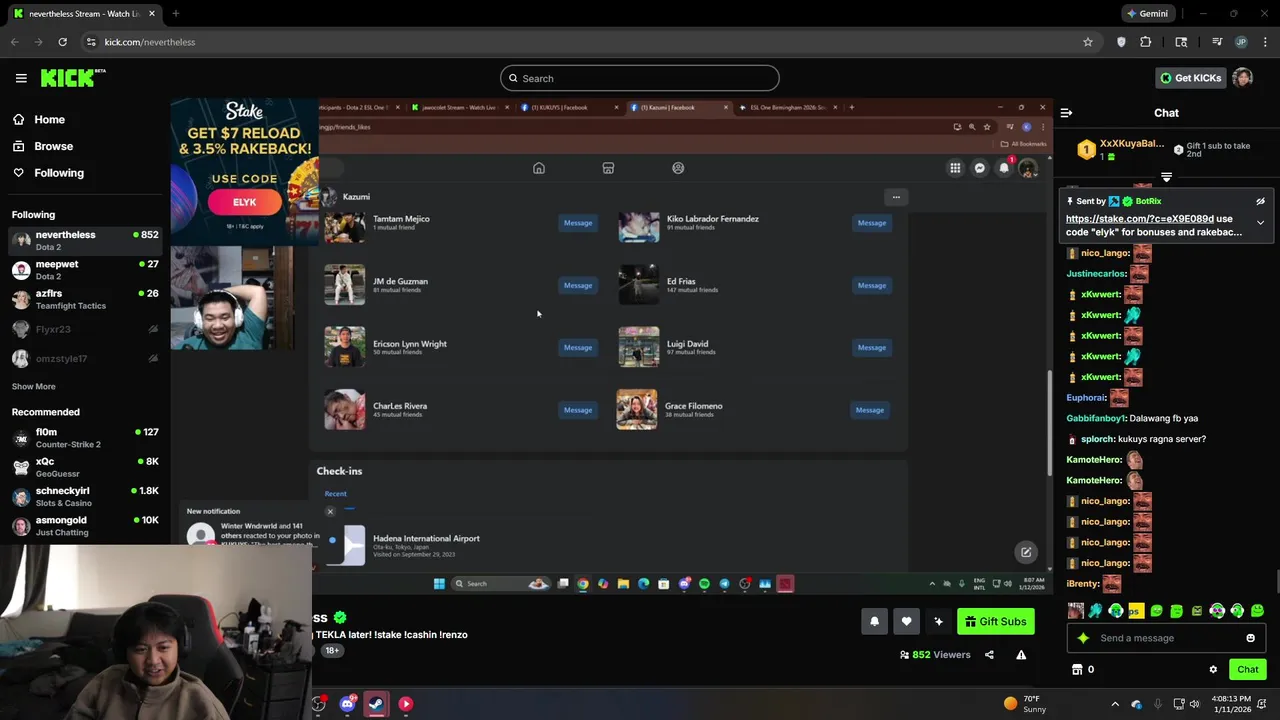The width and height of the screenshot is (1280, 720).
Task: Message Kiko Labrador Fernandez in stream
Action: coord(871,223)
